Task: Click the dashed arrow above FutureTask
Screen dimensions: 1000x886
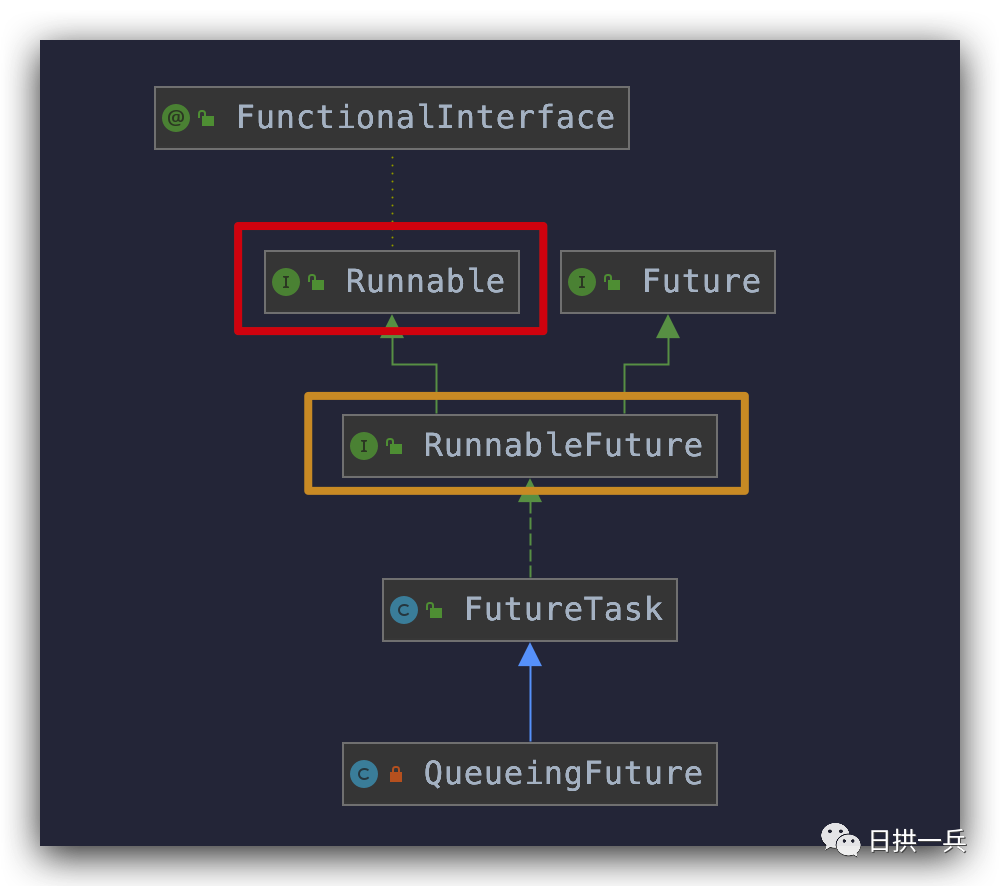Action: pos(530,528)
